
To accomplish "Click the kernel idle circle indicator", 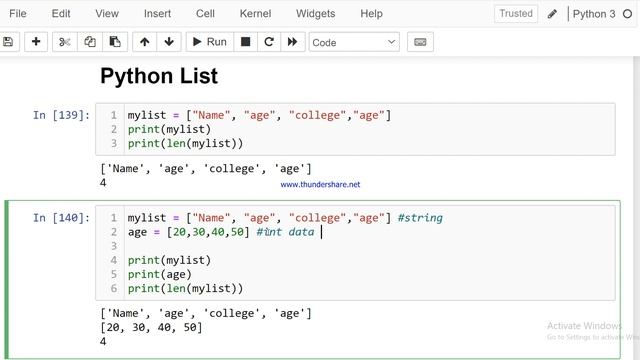I will pos(627,14).
